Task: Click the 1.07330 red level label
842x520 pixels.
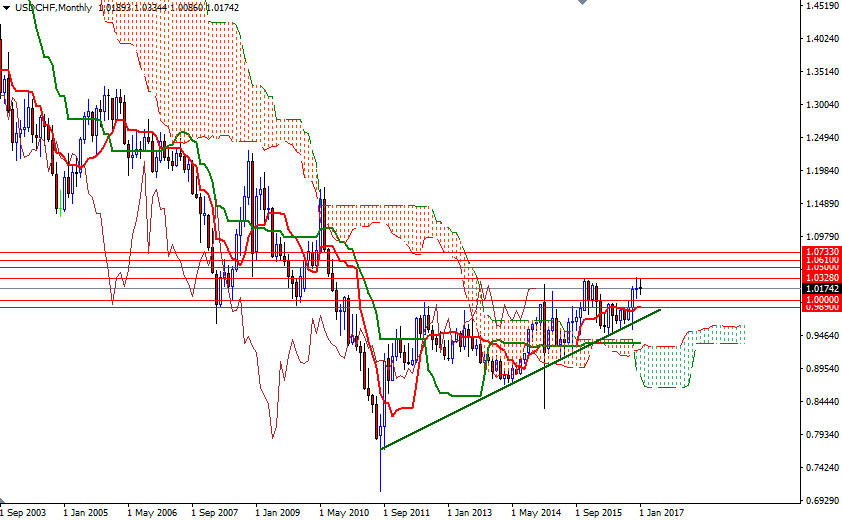Action: tap(820, 251)
